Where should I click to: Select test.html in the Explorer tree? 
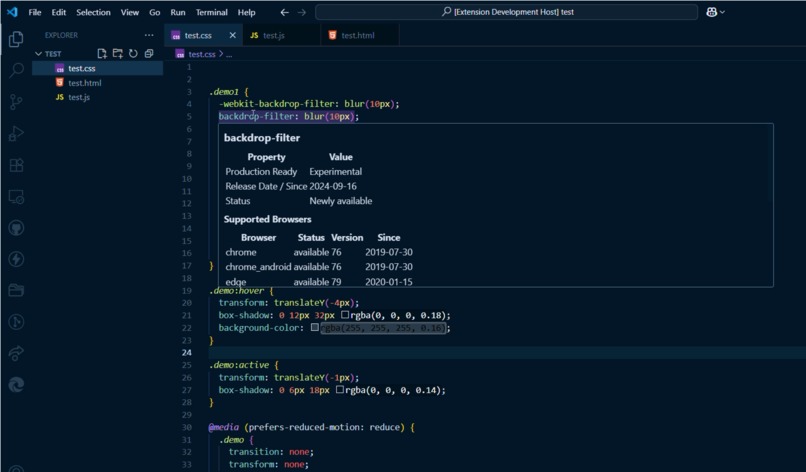tap(98, 83)
